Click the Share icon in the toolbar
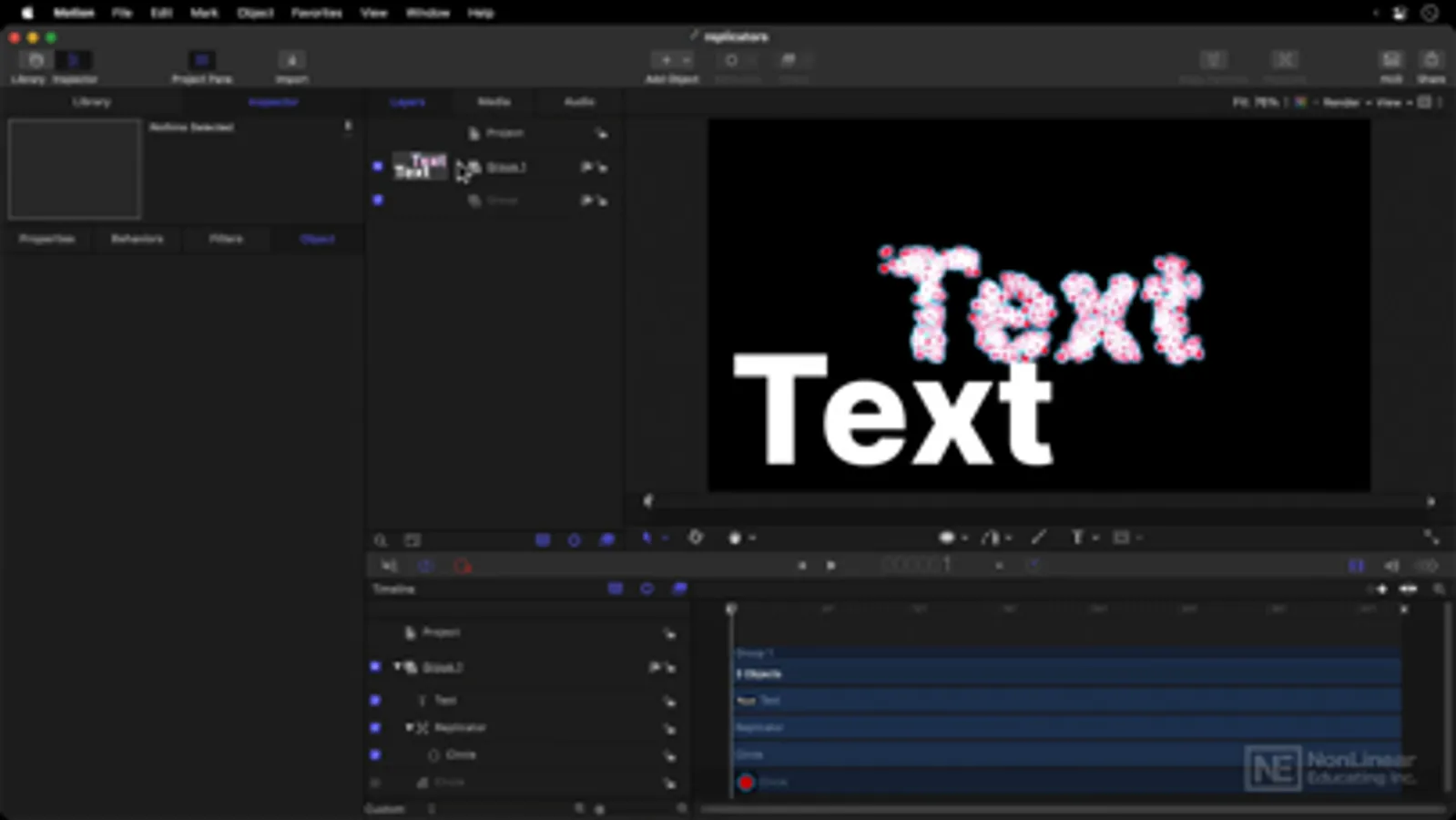 pos(1431,61)
